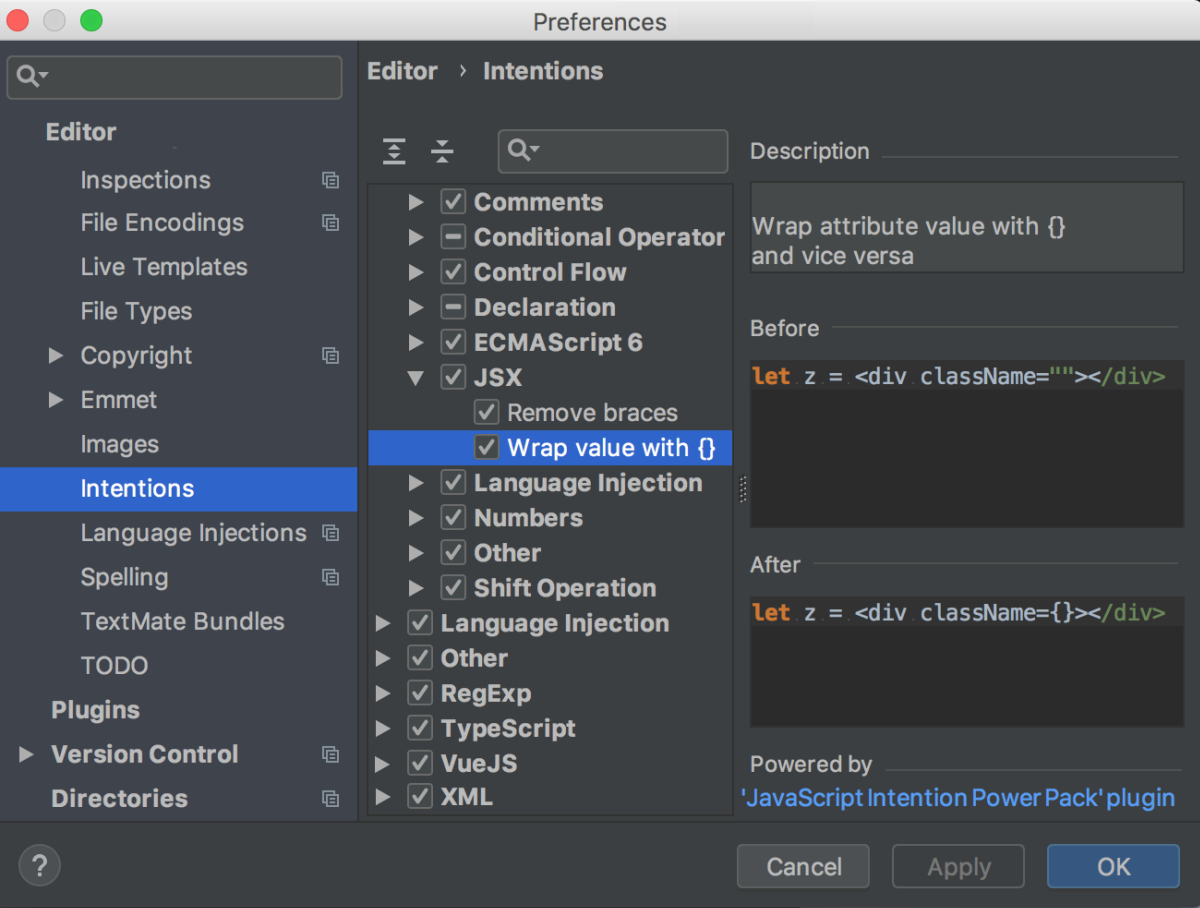Image resolution: width=1200 pixels, height=908 pixels.
Task: Click the project-level icon next to Copyright
Action: (x=330, y=356)
